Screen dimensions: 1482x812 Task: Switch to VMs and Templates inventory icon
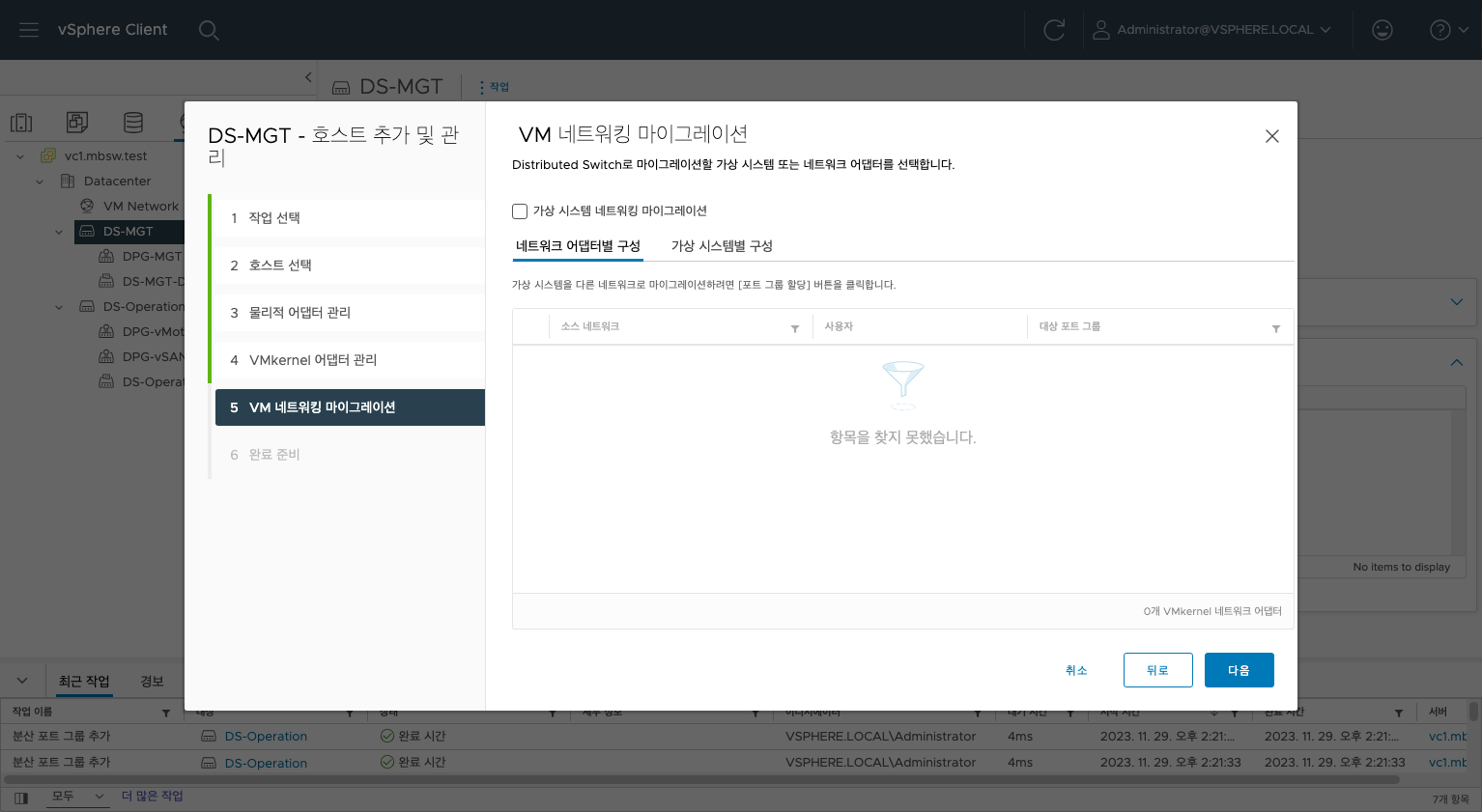pos(77,123)
